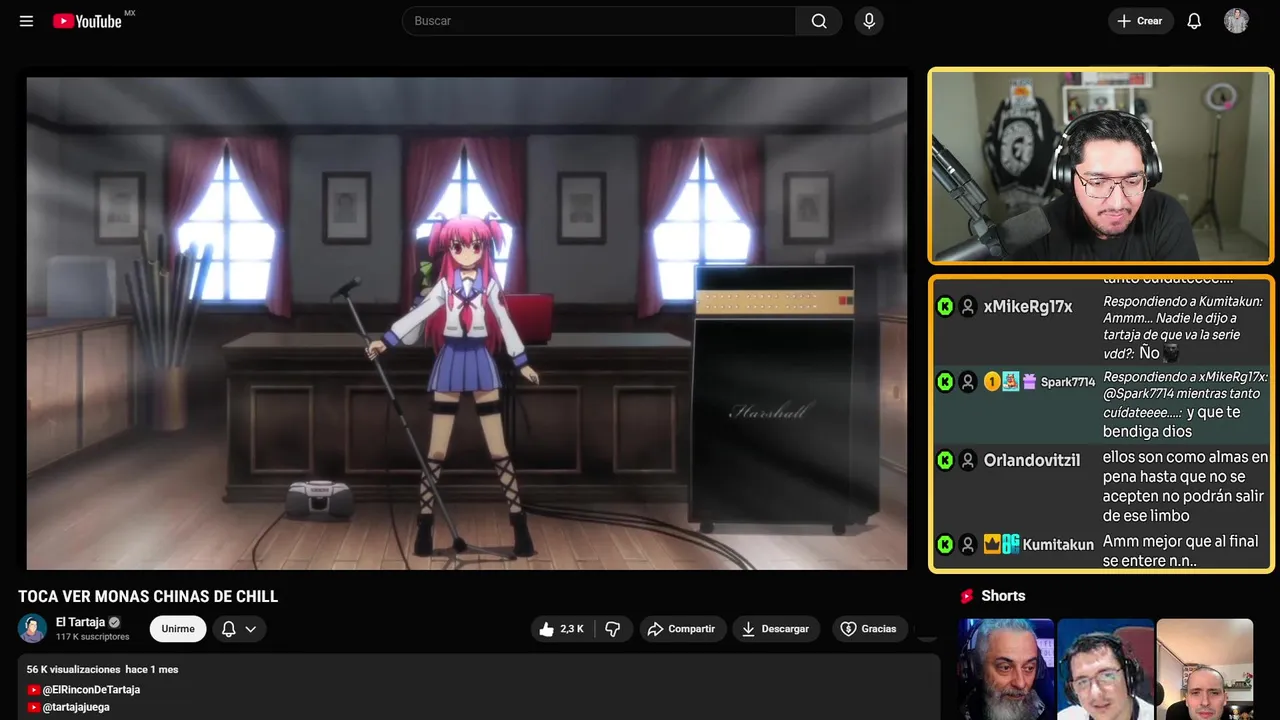Open the El Tartaja channel name link
Image resolution: width=1280 pixels, height=720 pixels.
coord(80,622)
